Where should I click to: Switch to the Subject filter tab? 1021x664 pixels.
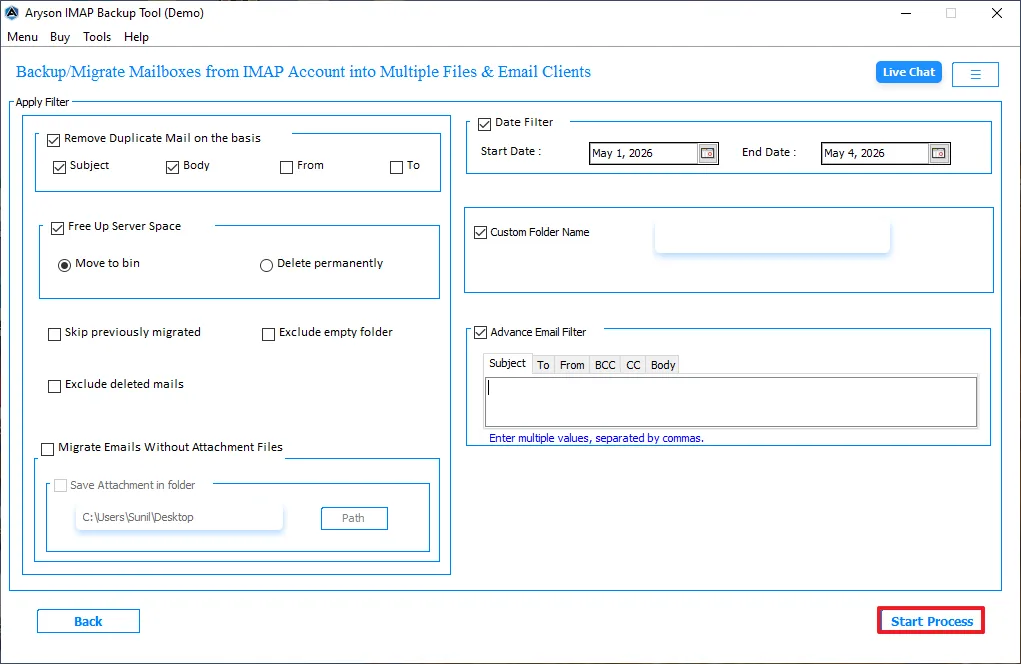point(507,363)
